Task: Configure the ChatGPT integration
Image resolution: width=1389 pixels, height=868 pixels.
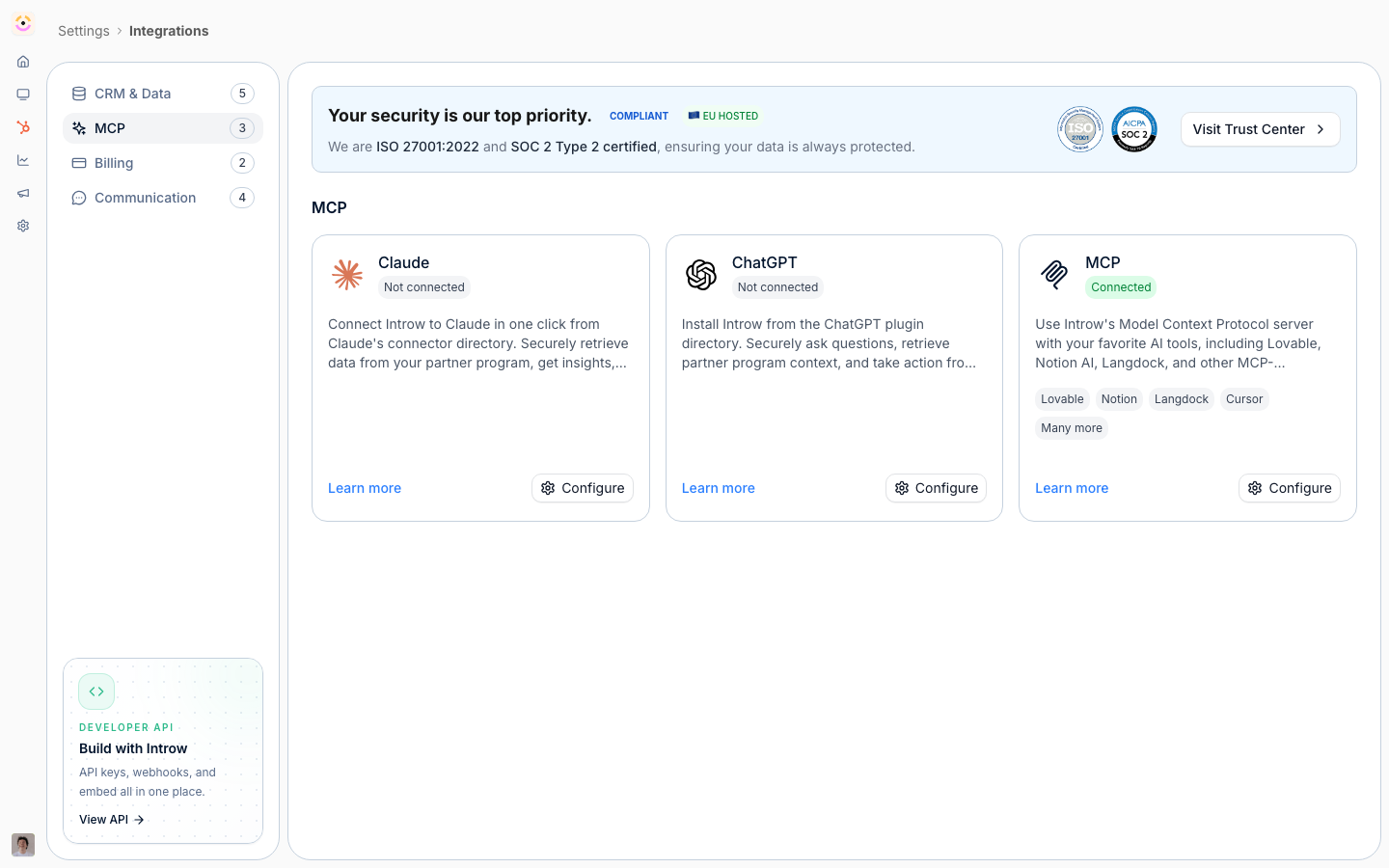Action: click(936, 488)
